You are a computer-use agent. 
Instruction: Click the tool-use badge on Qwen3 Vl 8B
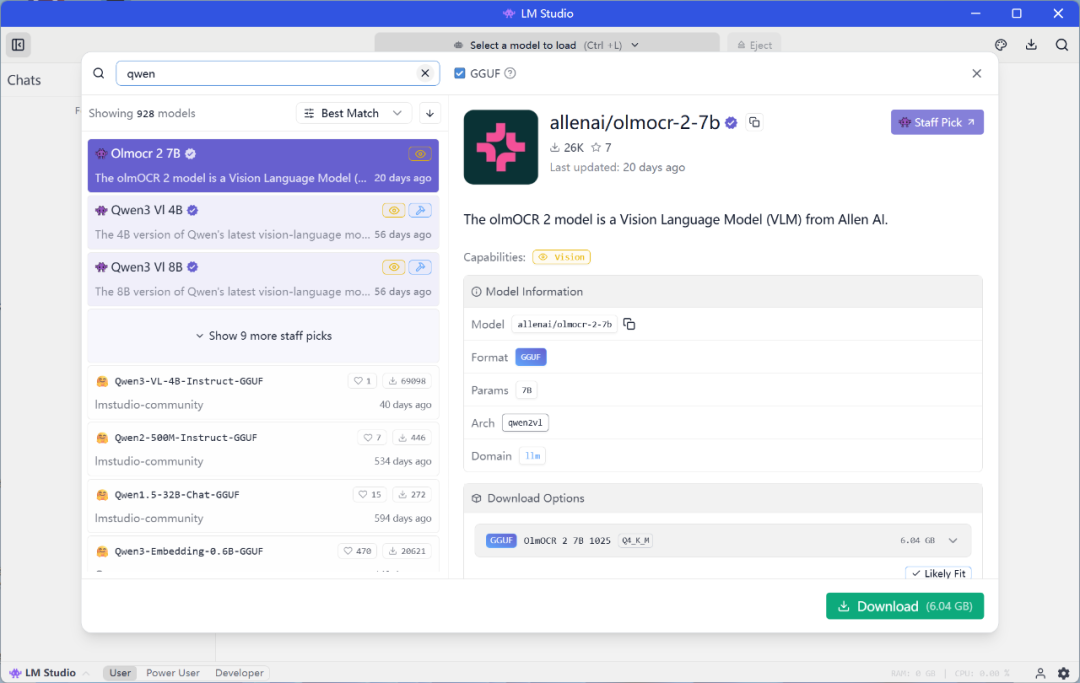[419, 267]
